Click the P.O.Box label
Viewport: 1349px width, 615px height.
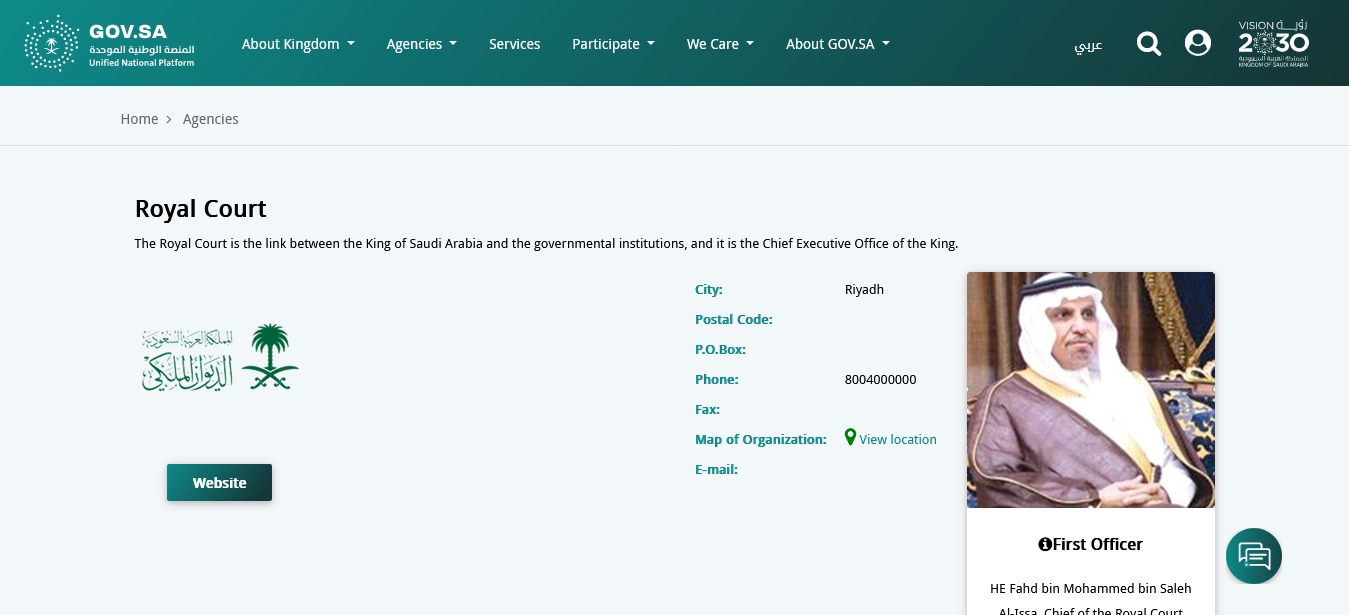point(721,350)
